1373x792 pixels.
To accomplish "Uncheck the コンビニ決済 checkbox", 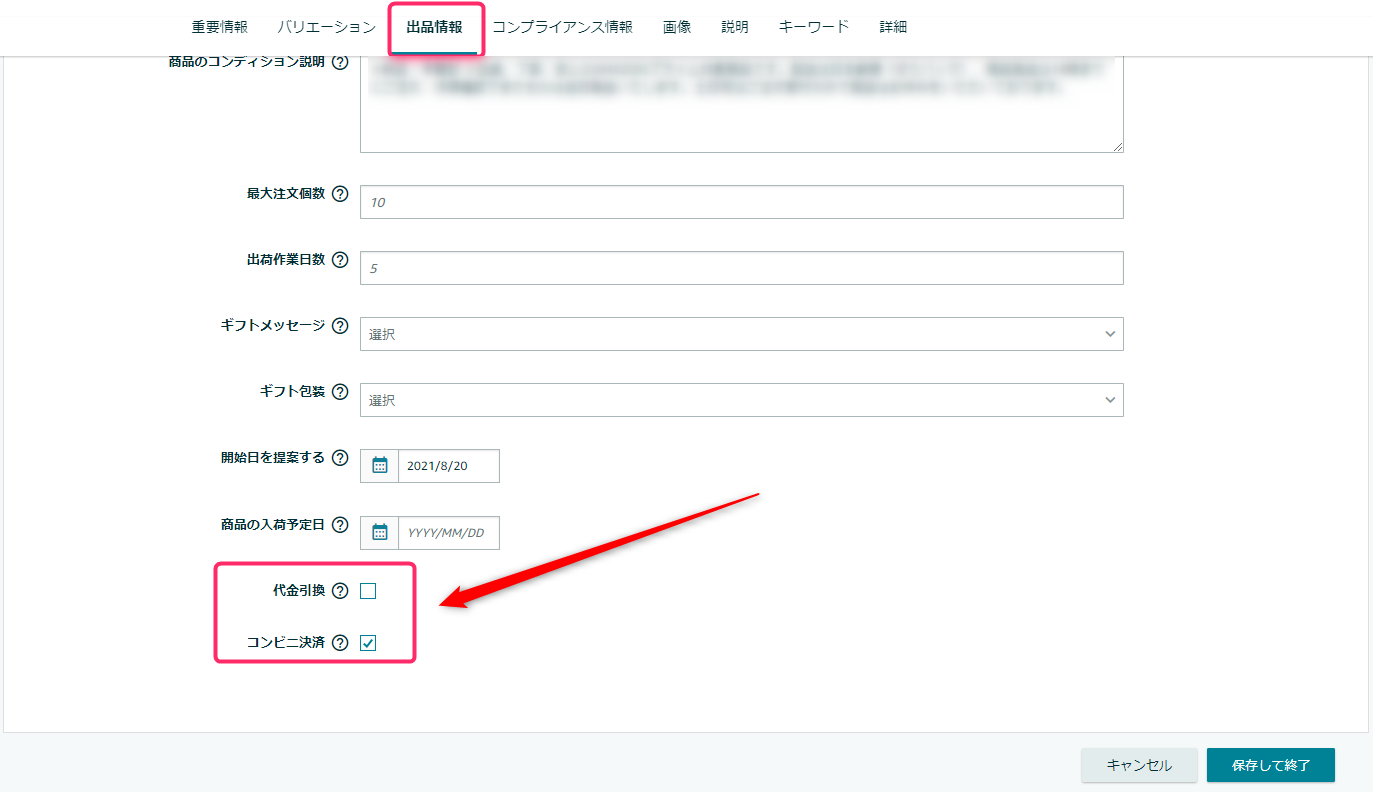I will [x=368, y=643].
